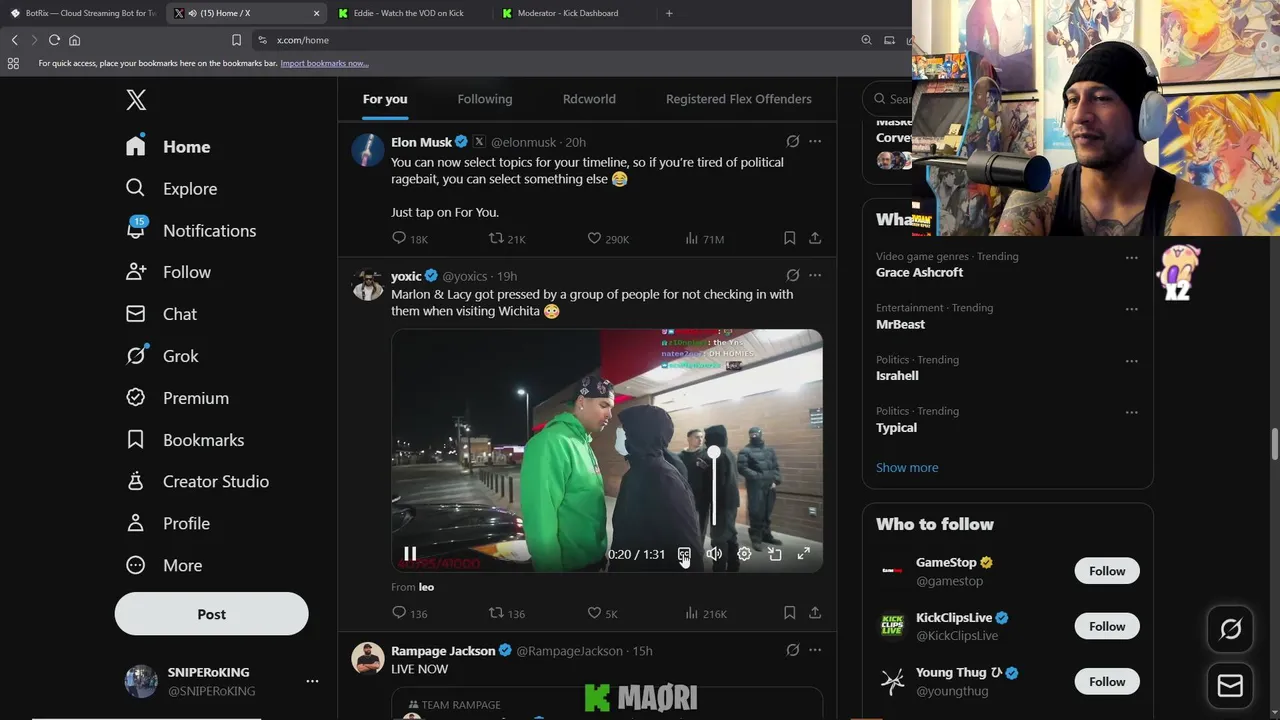This screenshot has height=720, width=1280.
Task: Open the Explore page
Action: (x=171, y=189)
